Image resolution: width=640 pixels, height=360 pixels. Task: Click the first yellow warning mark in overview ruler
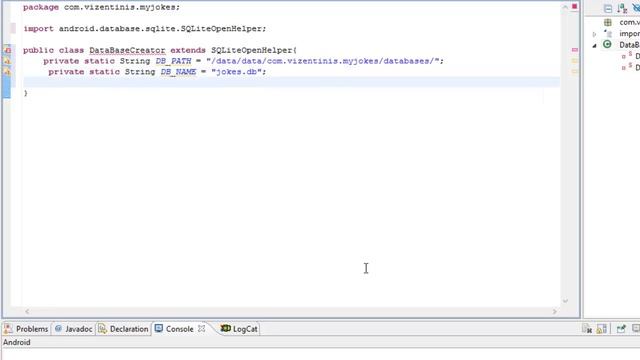point(575,61)
